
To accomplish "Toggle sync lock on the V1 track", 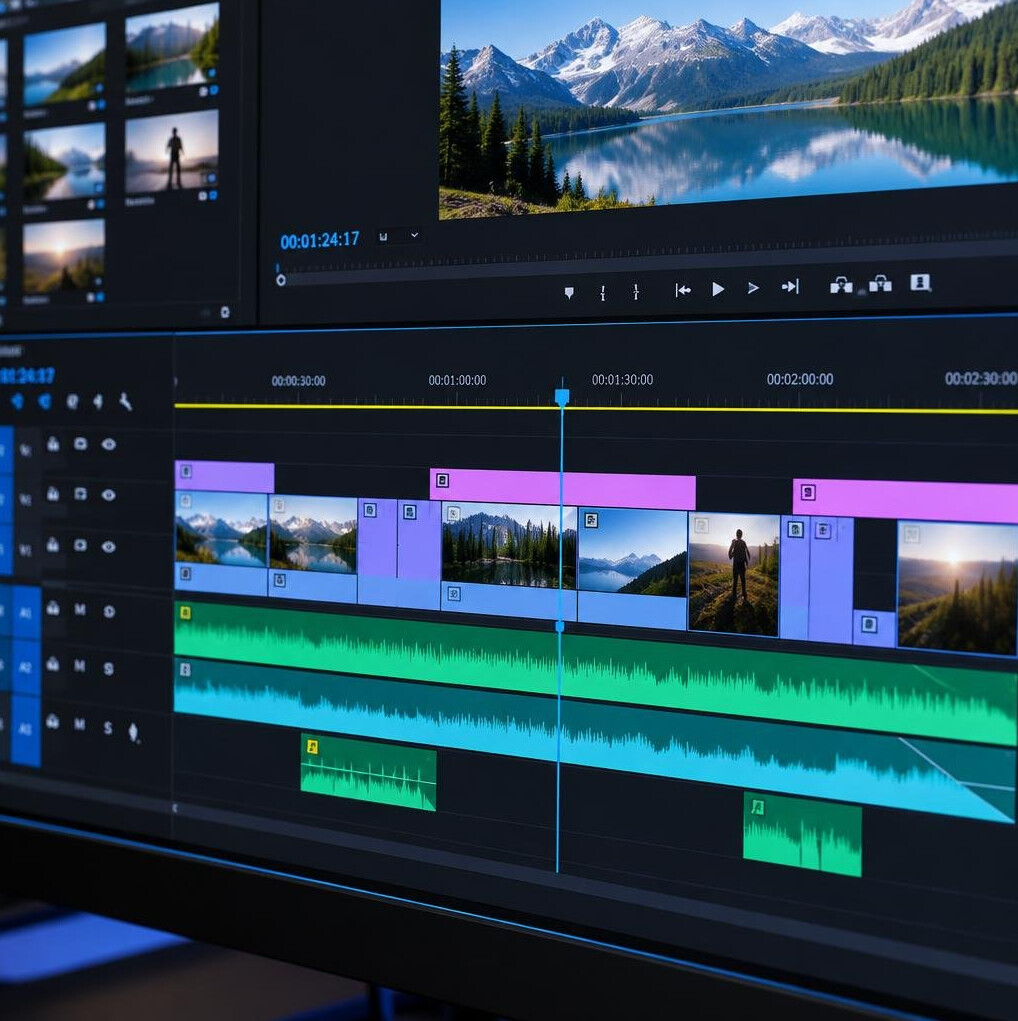I will tap(81, 545).
